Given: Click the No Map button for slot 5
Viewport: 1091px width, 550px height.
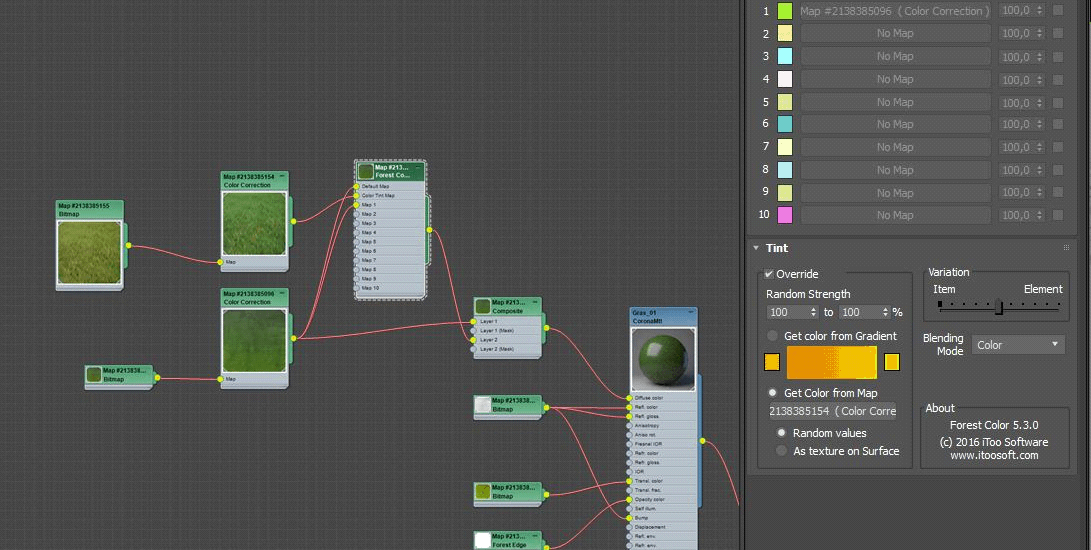Looking at the screenshot, I should click(x=894, y=102).
